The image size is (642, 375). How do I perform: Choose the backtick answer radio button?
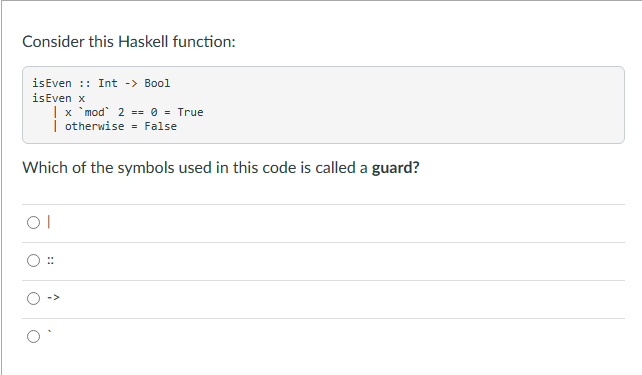click(x=34, y=337)
